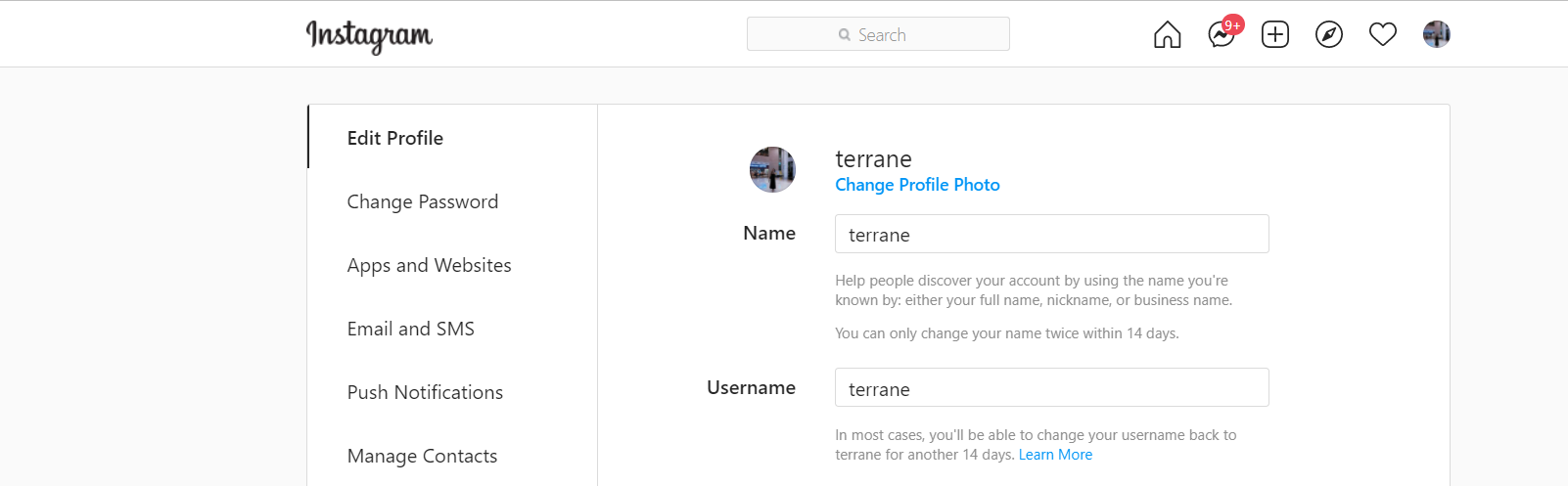Open Messenger inbox with 9+ badge
The width and height of the screenshot is (1568, 486).
tap(1223, 33)
